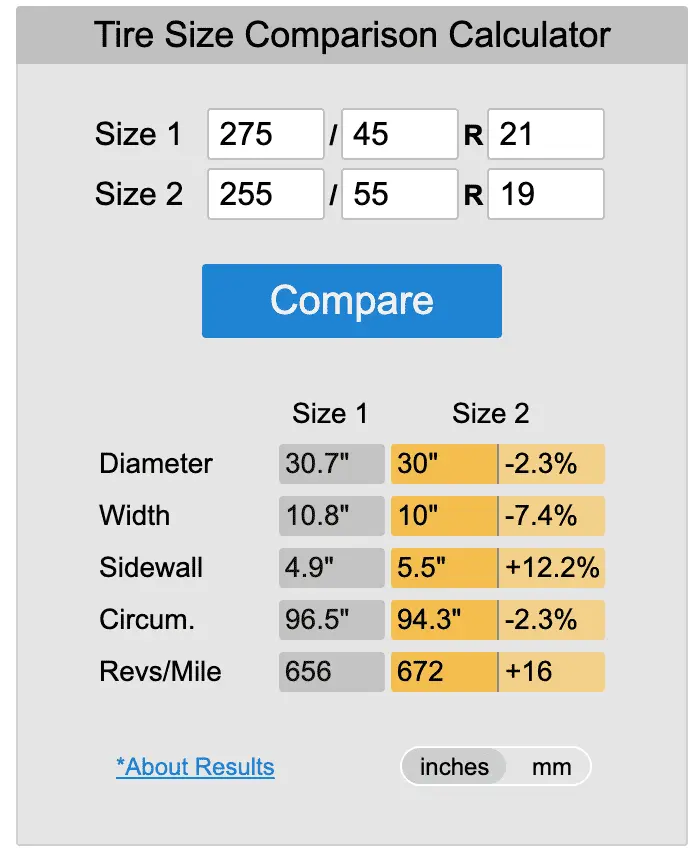Click the Size 1 aspect ratio field showing 45
This screenshot has width=700, height=852.
(x=398, y=134)
